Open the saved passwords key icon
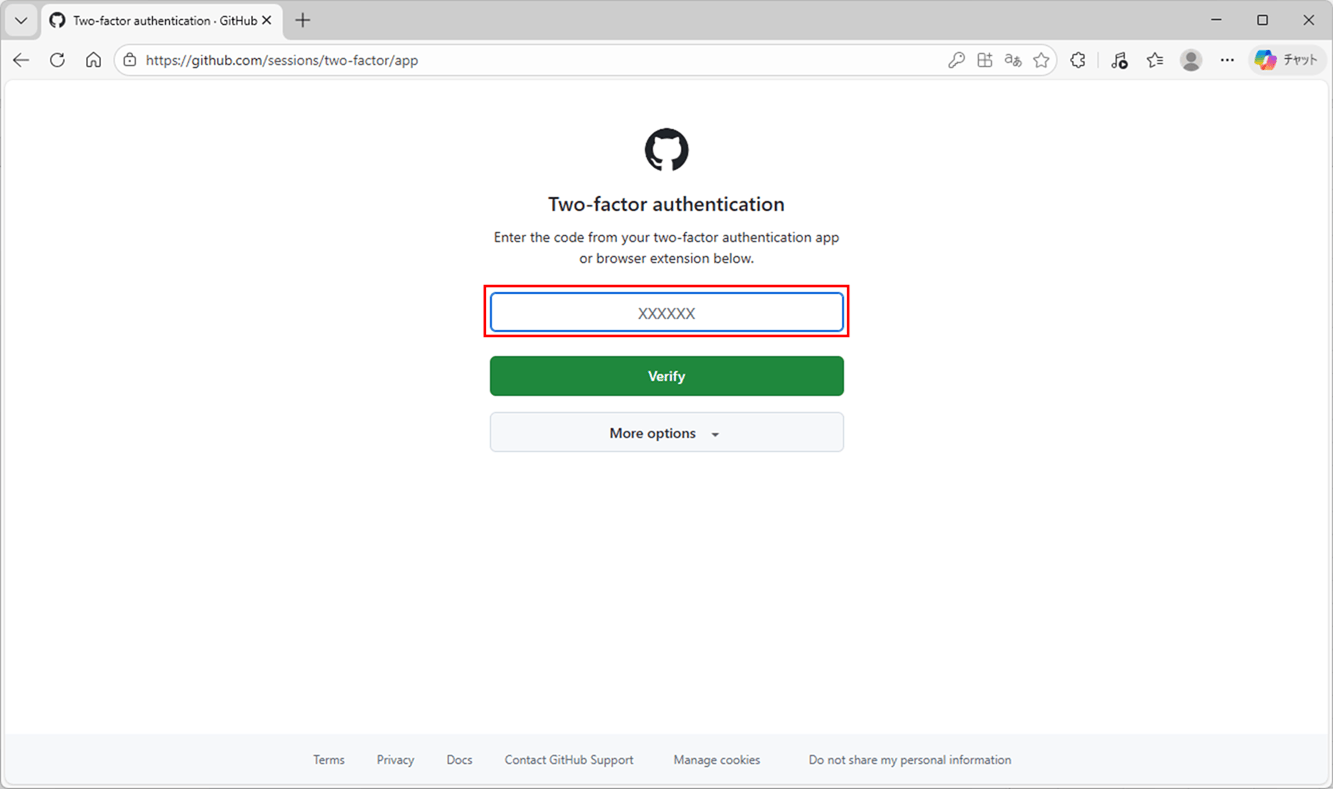1333x789 pixels. 956,59
